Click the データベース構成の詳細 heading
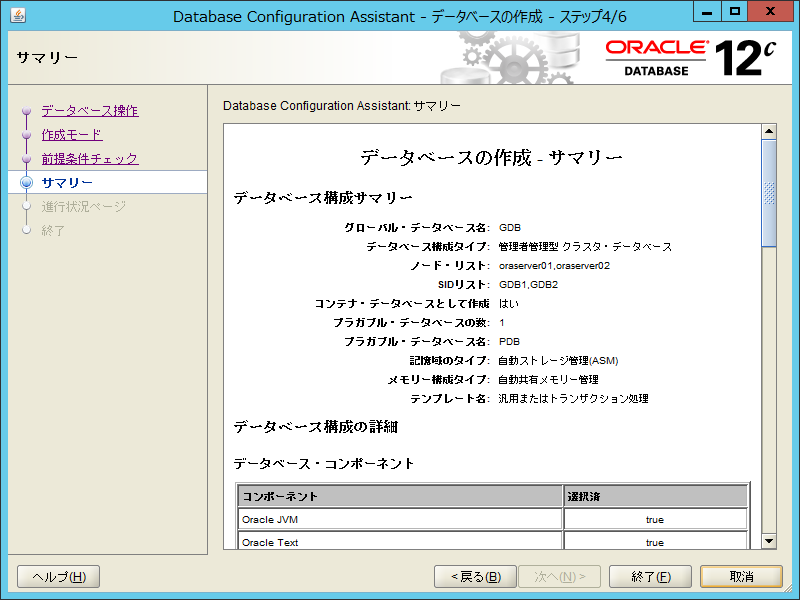 (x=315, y=427)
